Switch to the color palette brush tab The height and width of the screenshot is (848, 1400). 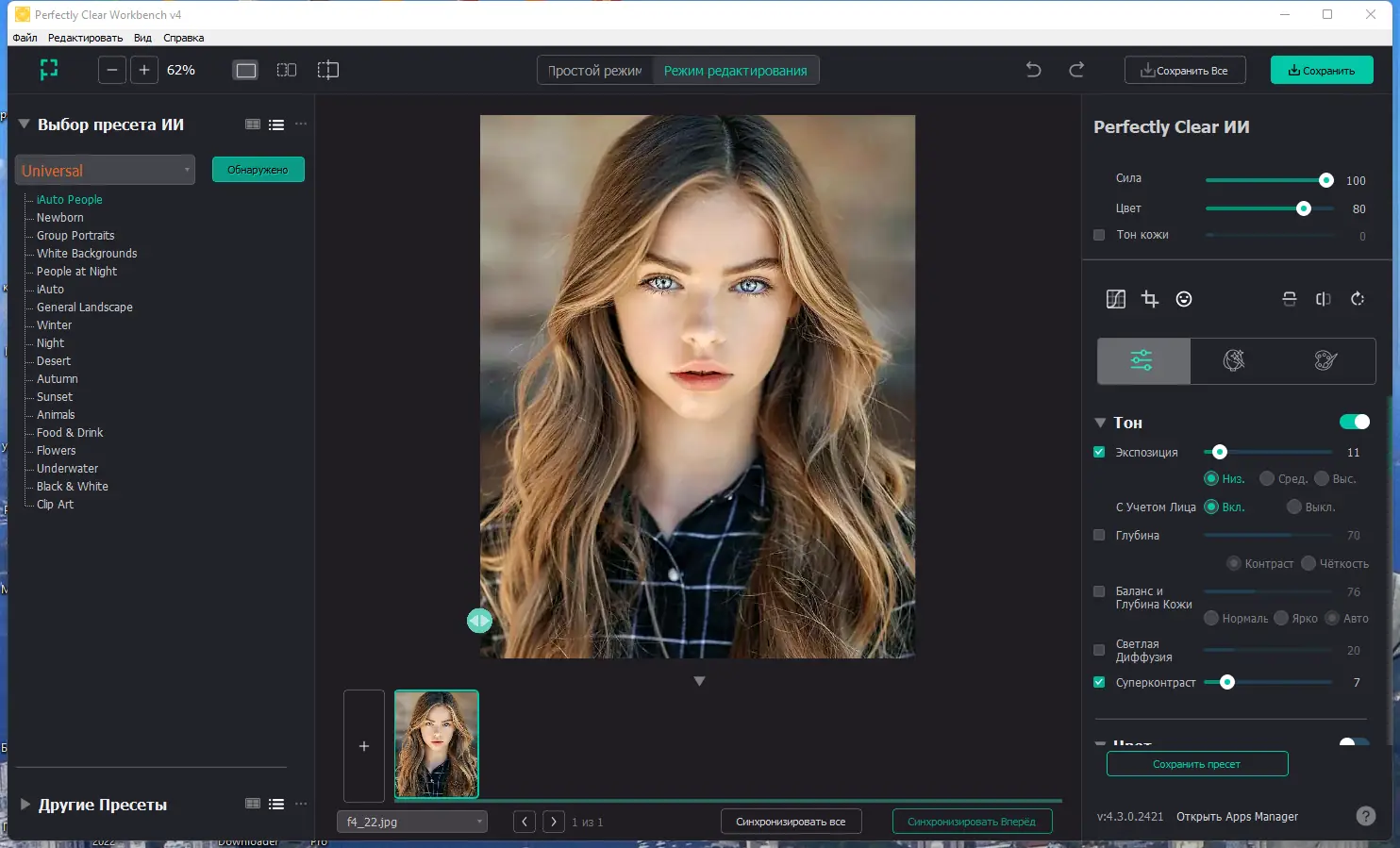pos(1325,360)
